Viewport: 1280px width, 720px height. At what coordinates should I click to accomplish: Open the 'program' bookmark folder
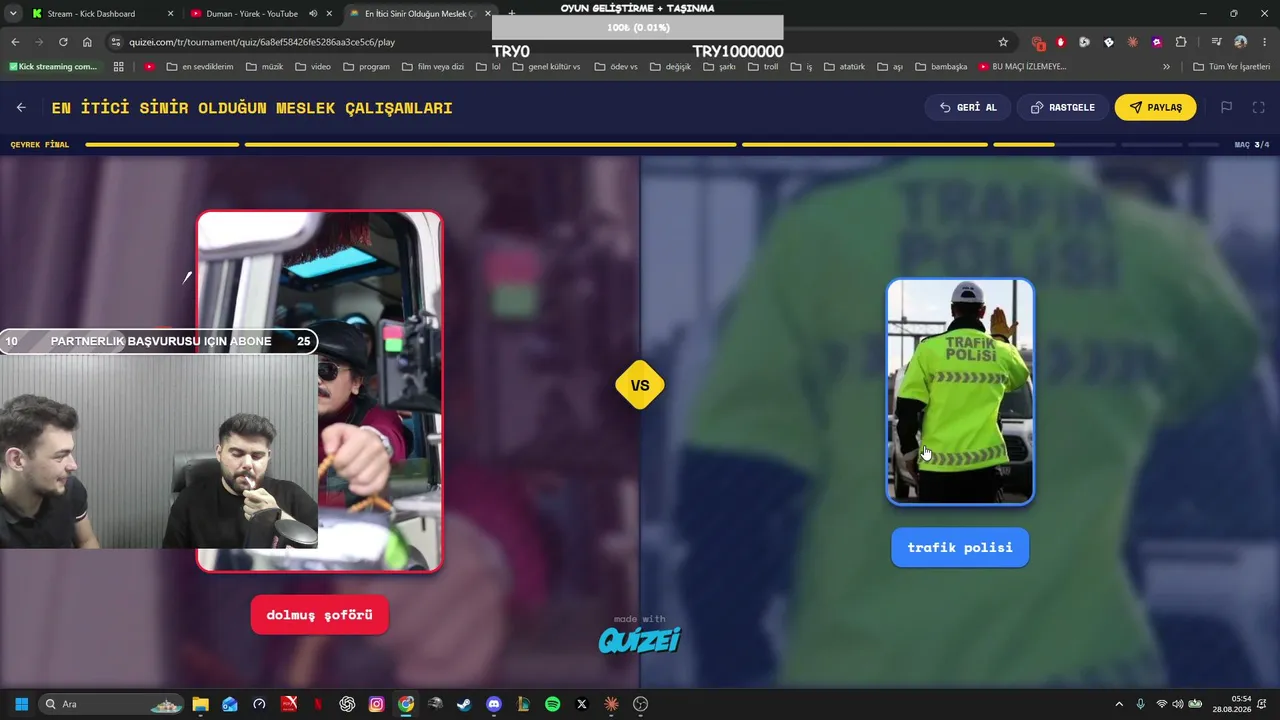pos(366,67)
